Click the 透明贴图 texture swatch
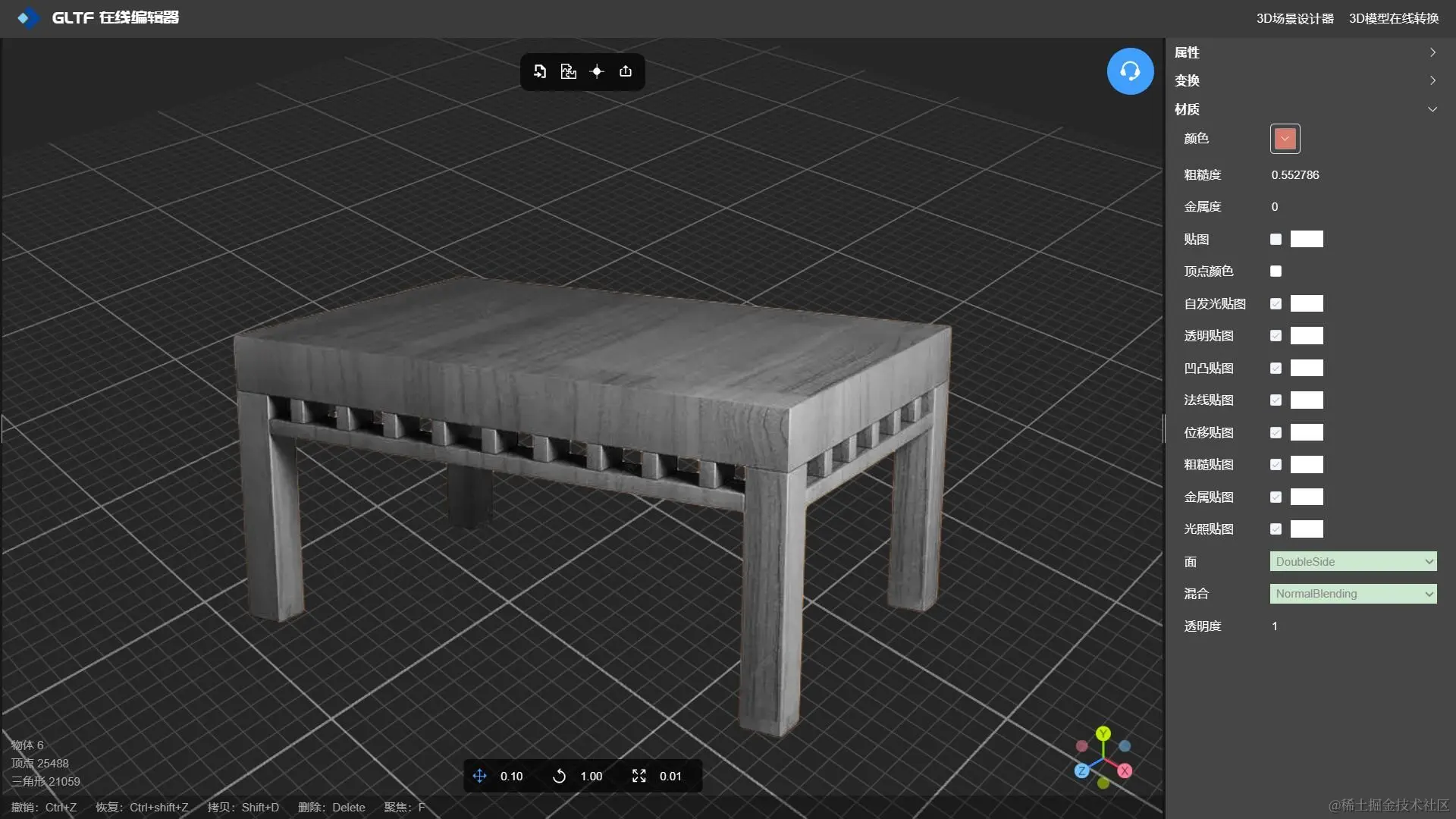The width and height of the screenshot is (1456, 819). click(x=1307, y=335)
